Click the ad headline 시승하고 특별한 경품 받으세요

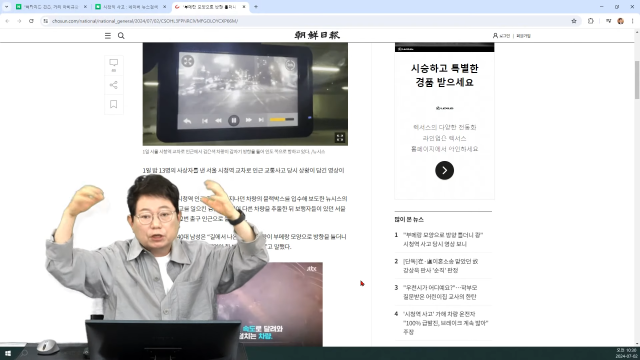[x=444, y=75]
